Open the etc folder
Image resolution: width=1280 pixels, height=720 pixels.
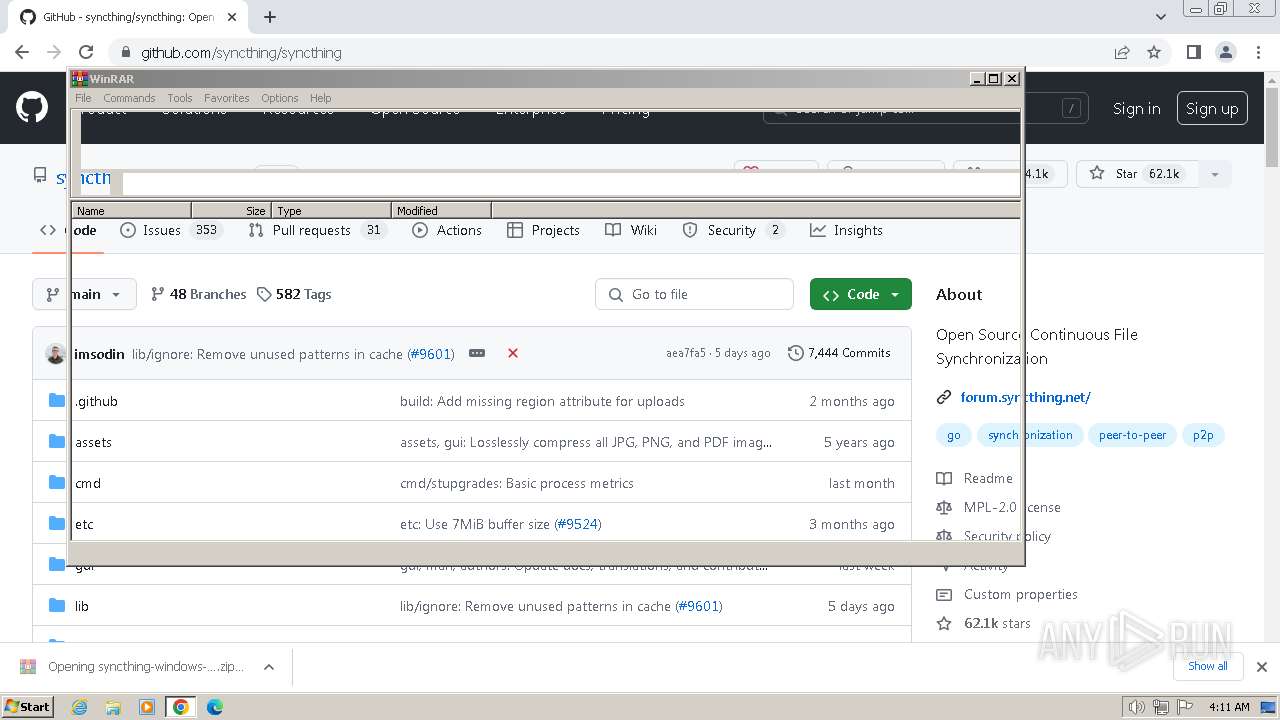point(84,524)
